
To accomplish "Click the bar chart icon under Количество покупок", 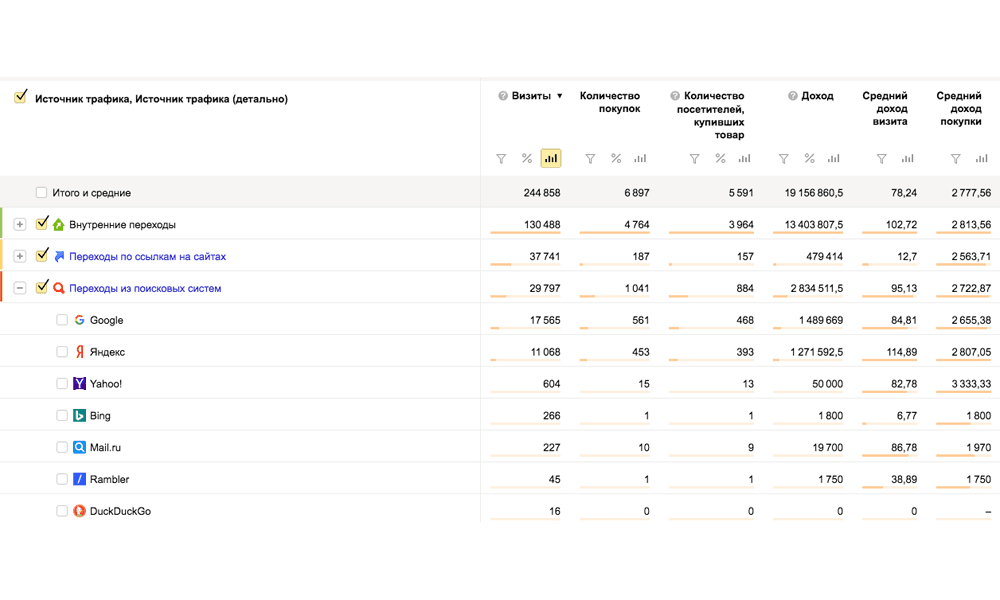I will (640, 158).
